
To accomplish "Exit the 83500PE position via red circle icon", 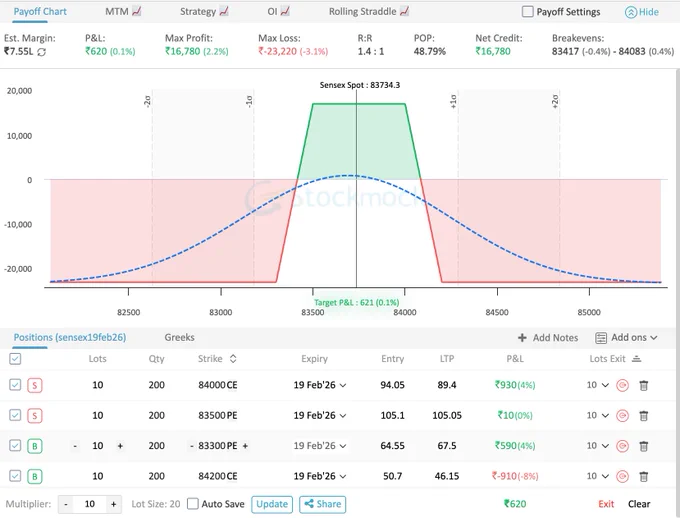I will click(x=622, y=416).
